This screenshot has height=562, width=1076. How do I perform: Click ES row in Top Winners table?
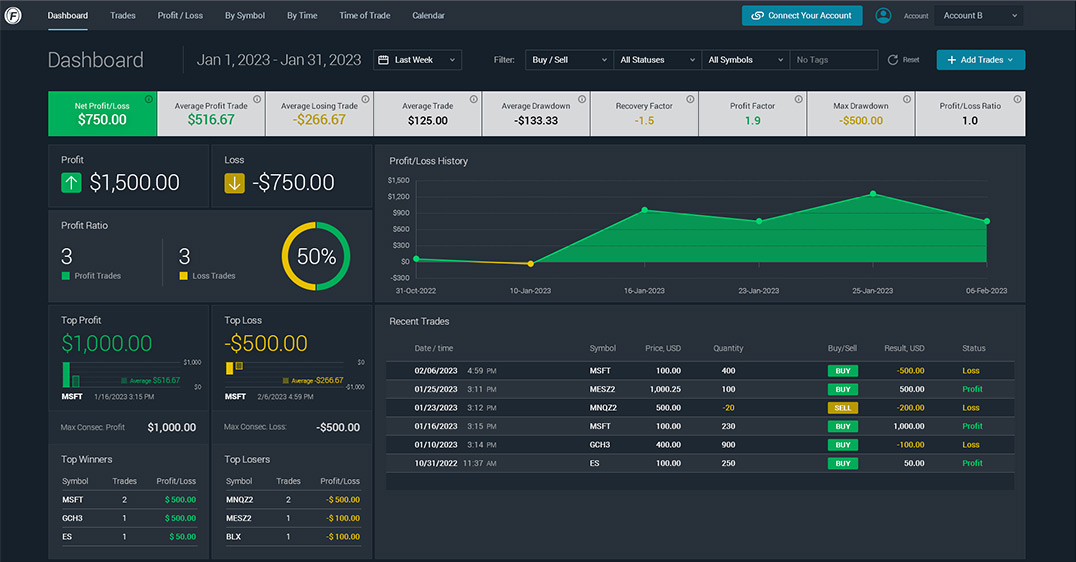(x=129, y=537)
